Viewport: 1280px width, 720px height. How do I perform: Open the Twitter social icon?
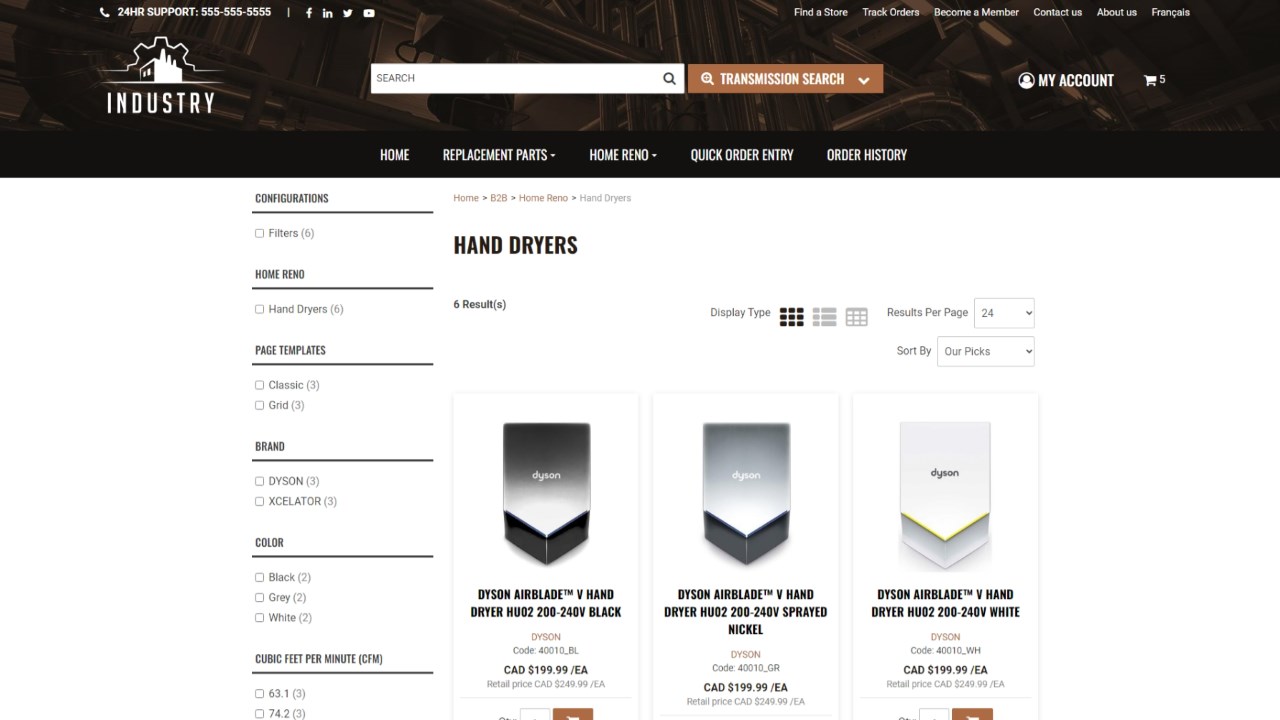click(348, 13)
